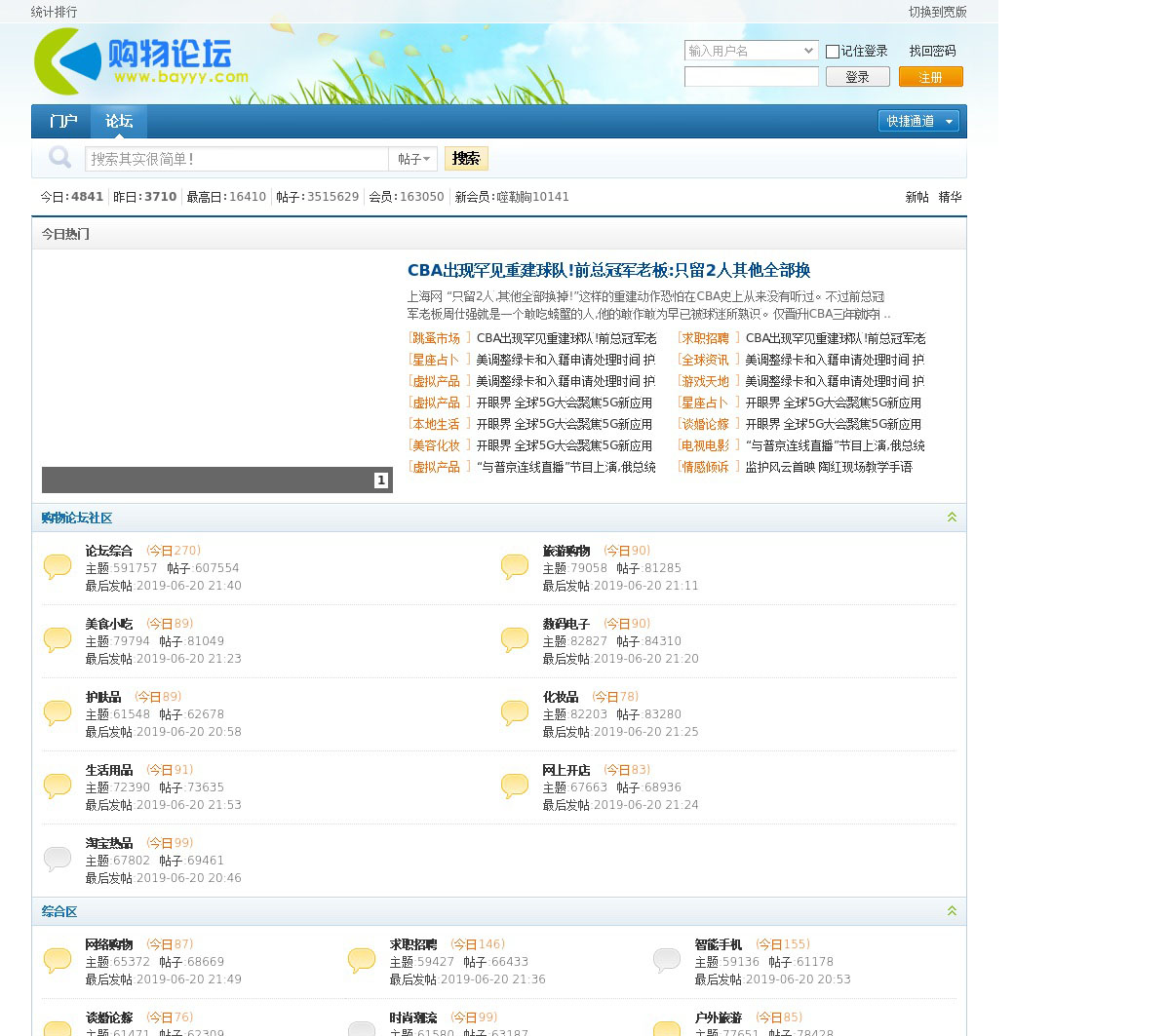Click slide number 1 in hot slideshow
1170x1036 pixels.
381,480
